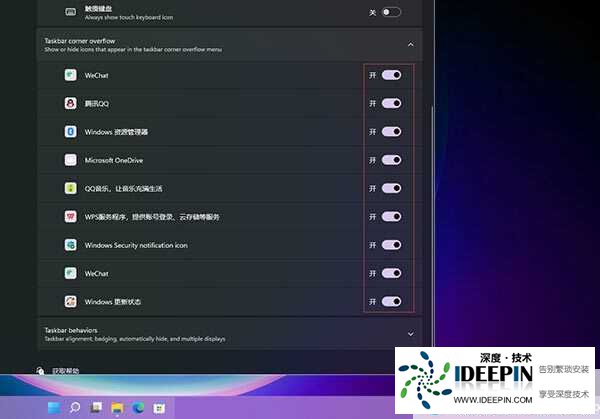
Task: Click the WeChat icon in the row above Windows 更新状态
Action: pyautogui.click(x=70, y=273)
